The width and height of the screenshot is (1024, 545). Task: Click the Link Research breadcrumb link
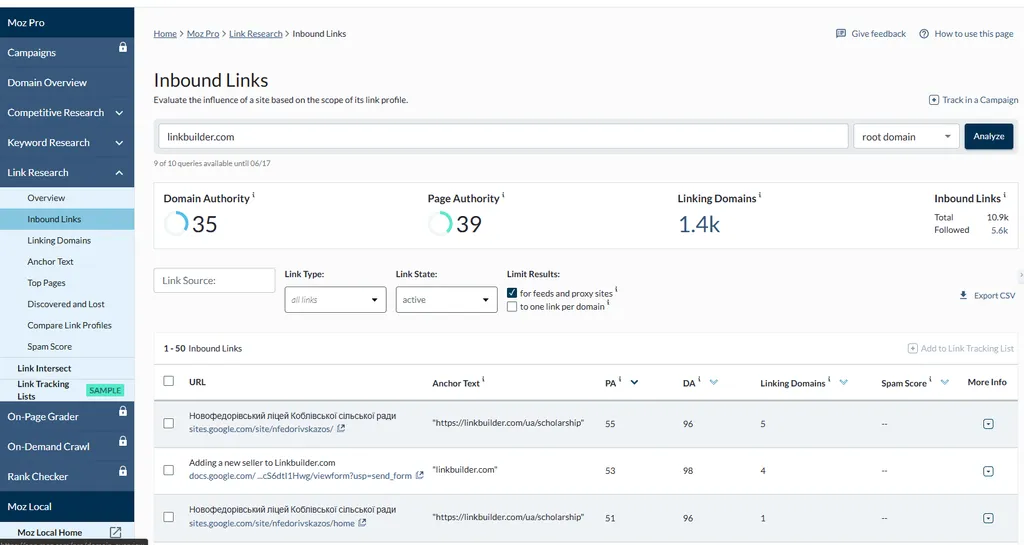click(255, 34)
